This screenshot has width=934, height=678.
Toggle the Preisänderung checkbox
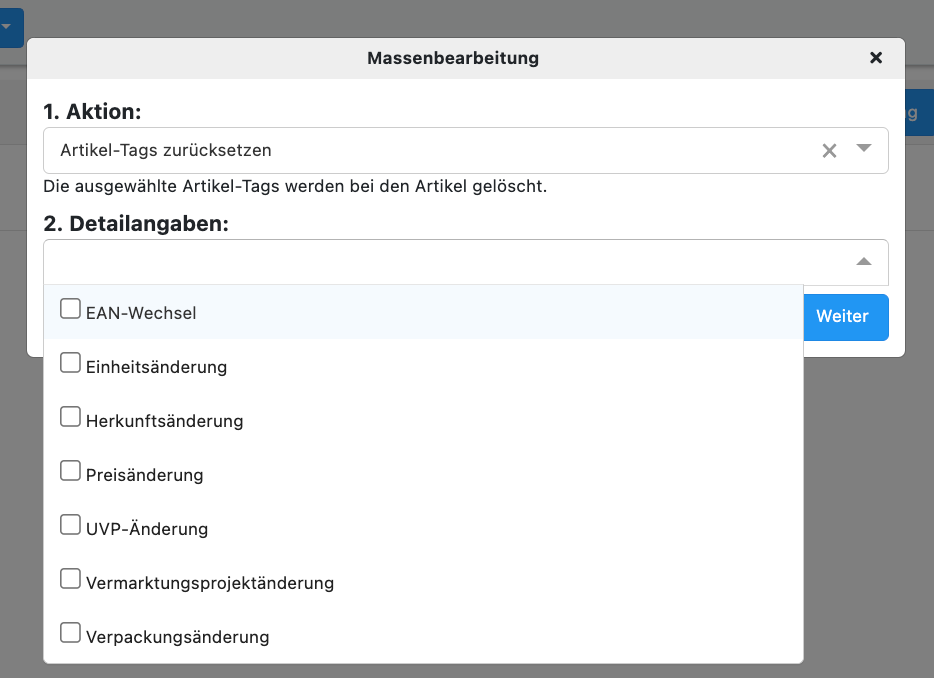click(x=70, y=472)
